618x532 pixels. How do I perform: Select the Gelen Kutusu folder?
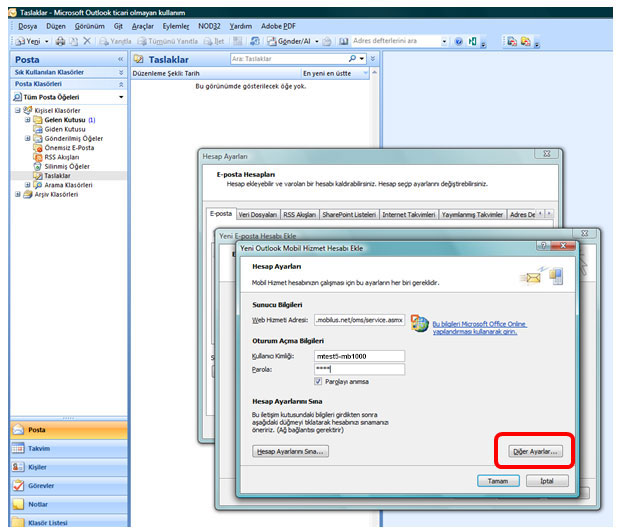pyautogui.click(x=65, y=120)
